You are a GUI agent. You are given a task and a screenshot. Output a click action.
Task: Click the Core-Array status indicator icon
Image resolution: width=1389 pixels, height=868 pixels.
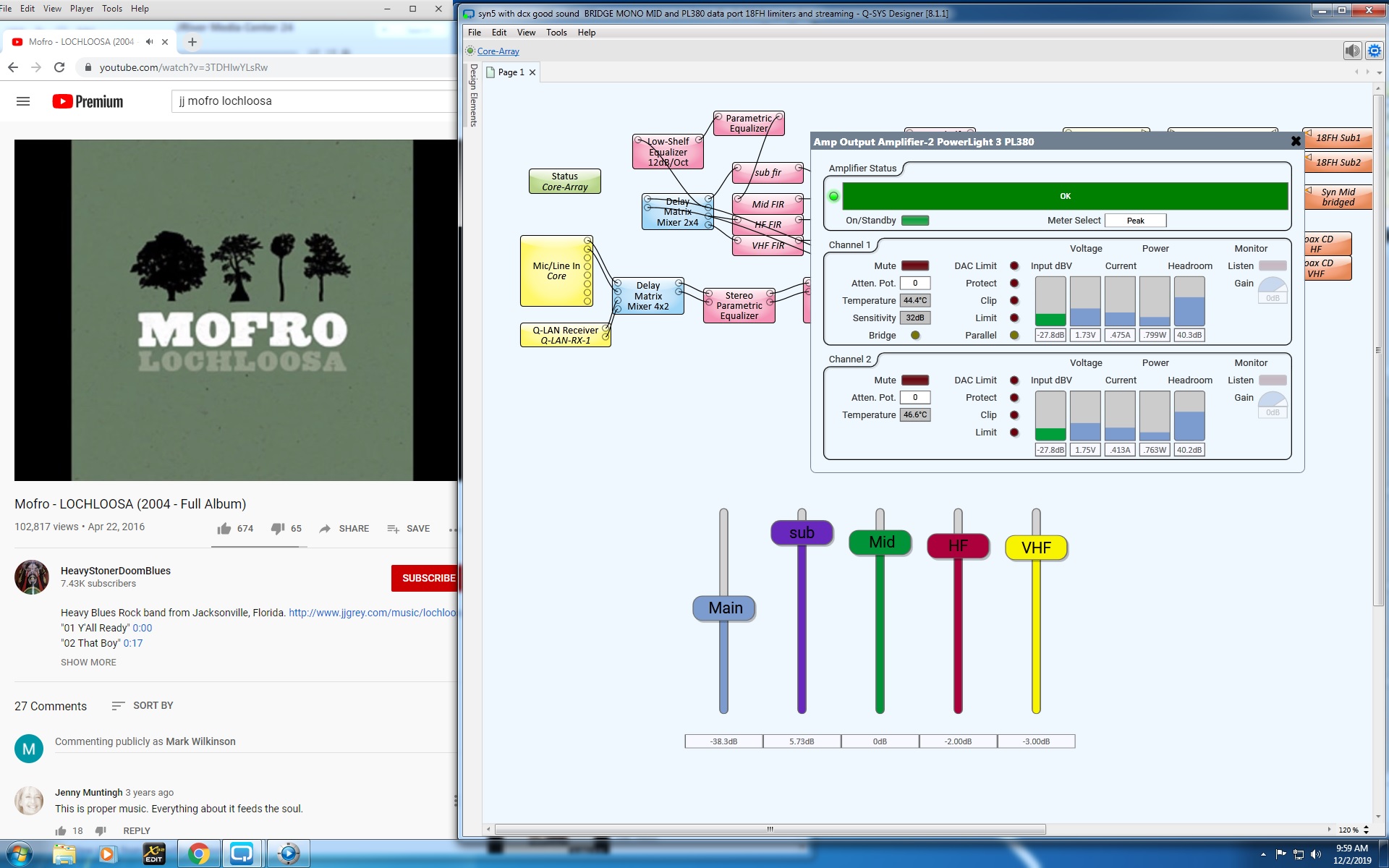coord(470,51)
